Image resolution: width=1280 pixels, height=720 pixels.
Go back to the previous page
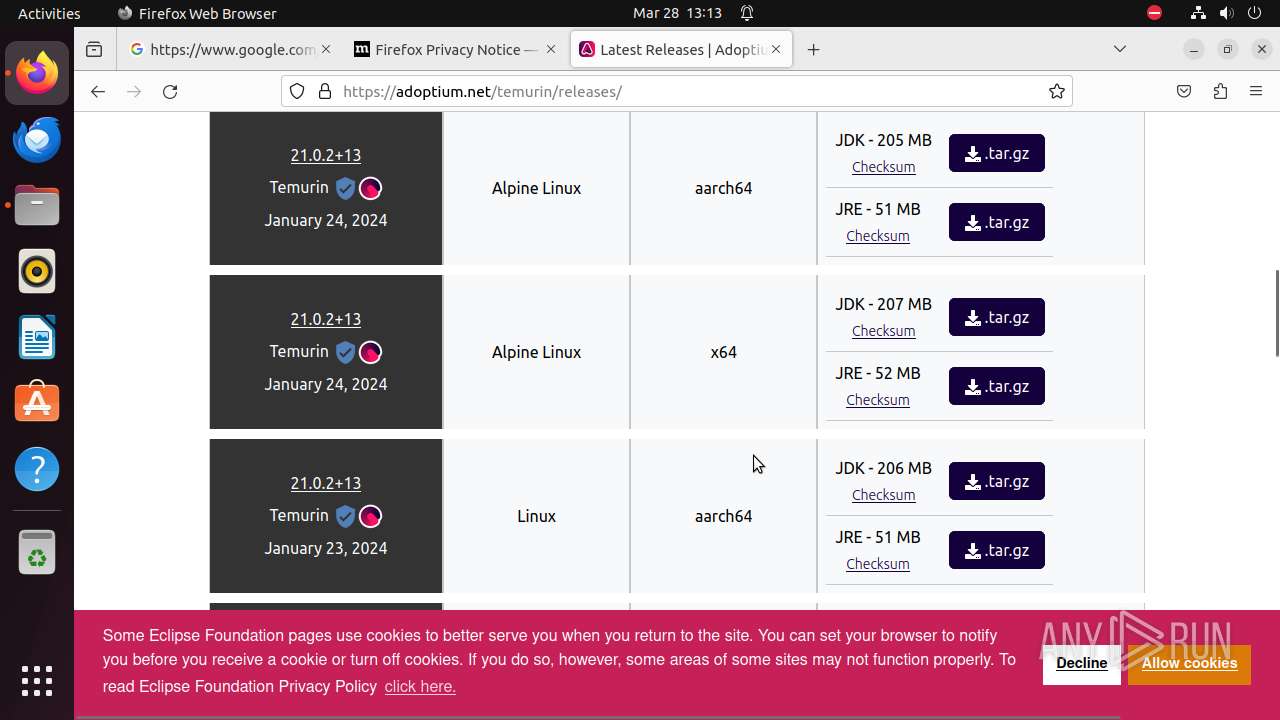tap(97, 91)
